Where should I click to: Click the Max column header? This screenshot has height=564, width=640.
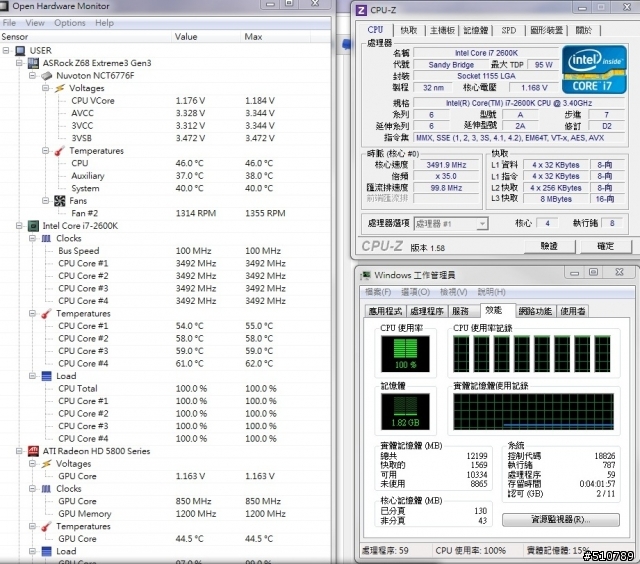[276, 37]
